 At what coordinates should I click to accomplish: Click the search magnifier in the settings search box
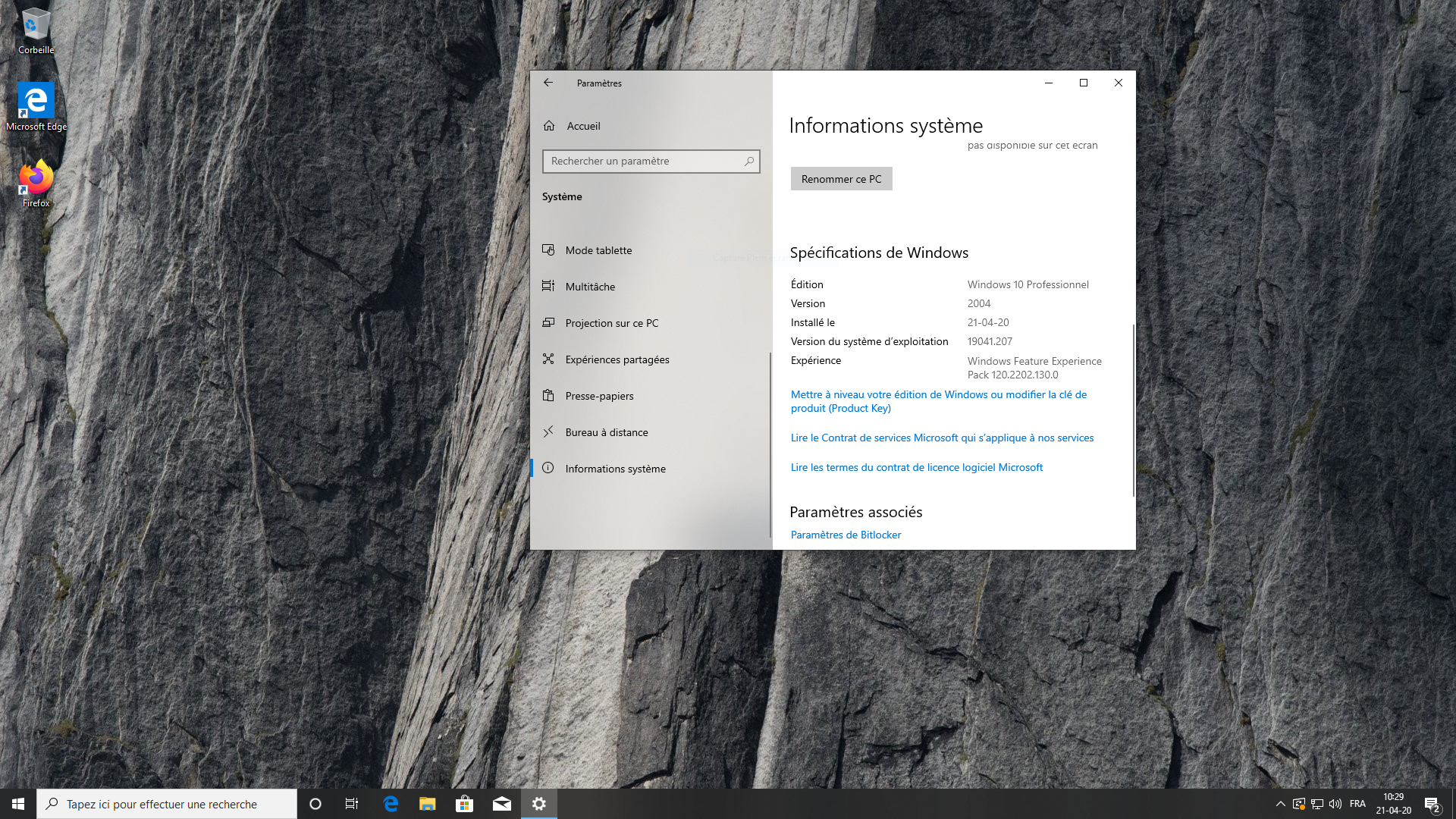coord(749,162)
